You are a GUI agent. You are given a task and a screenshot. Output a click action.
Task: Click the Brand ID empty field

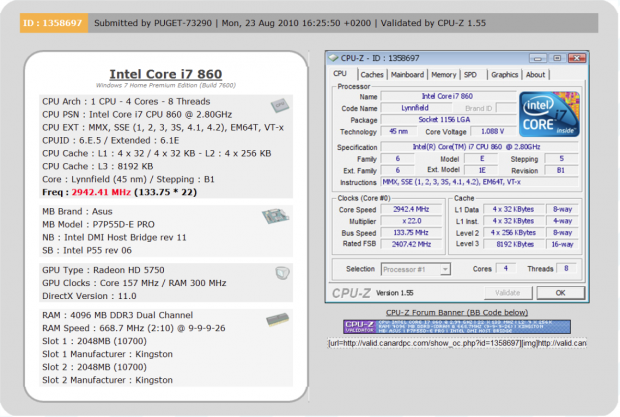coord(506,108)
